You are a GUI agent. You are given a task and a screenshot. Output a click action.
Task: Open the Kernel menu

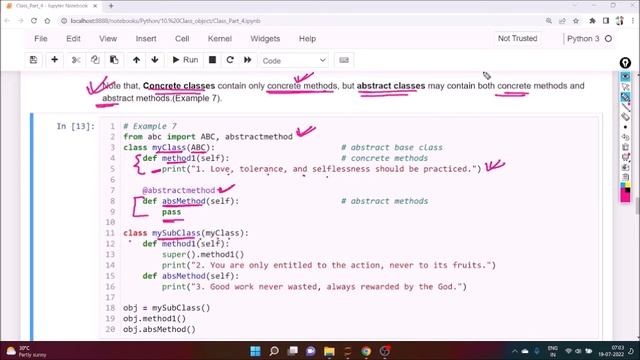pyautogui.click(x=220, y=39)
